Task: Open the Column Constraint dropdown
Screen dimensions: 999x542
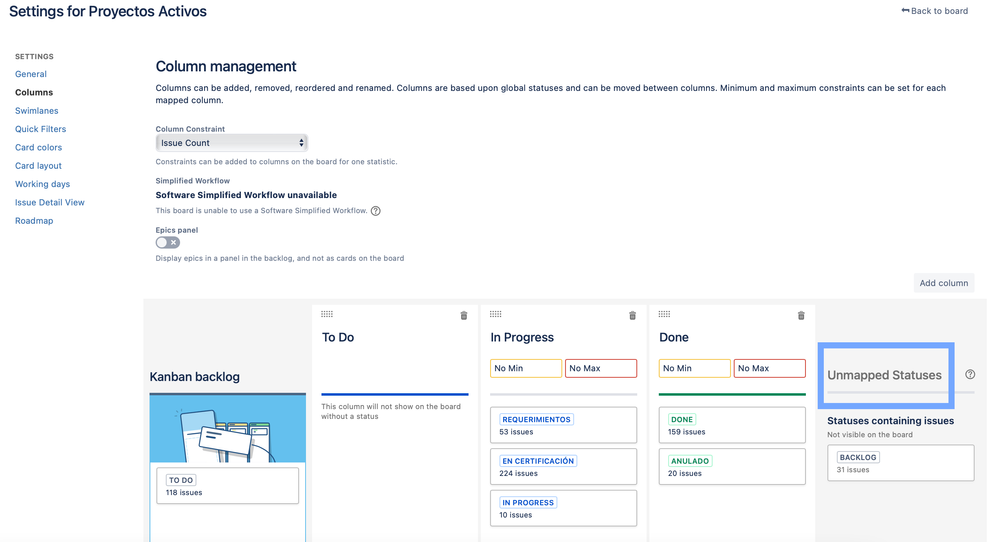Action: [231, 143]
